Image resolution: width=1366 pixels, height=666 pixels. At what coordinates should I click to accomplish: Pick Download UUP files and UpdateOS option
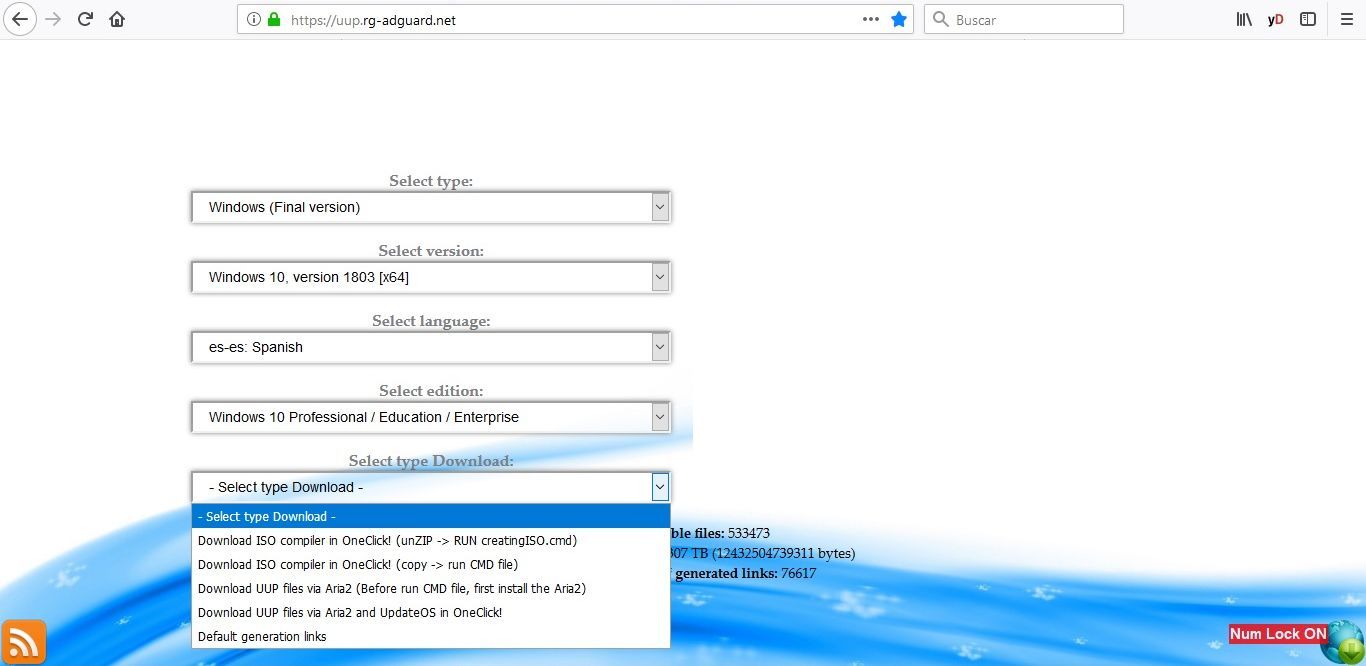[x=350, y=612]
